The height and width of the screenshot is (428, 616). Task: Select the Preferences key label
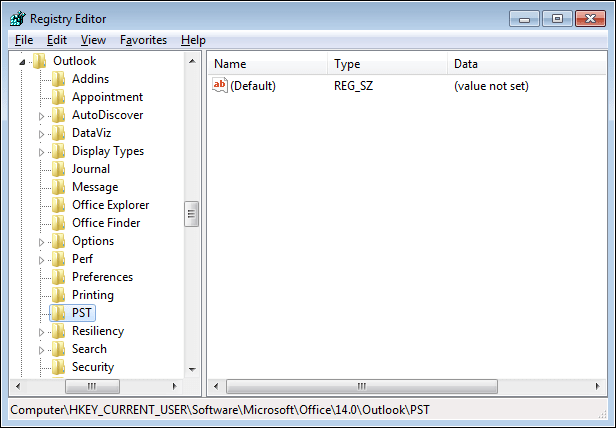[103, 277]
